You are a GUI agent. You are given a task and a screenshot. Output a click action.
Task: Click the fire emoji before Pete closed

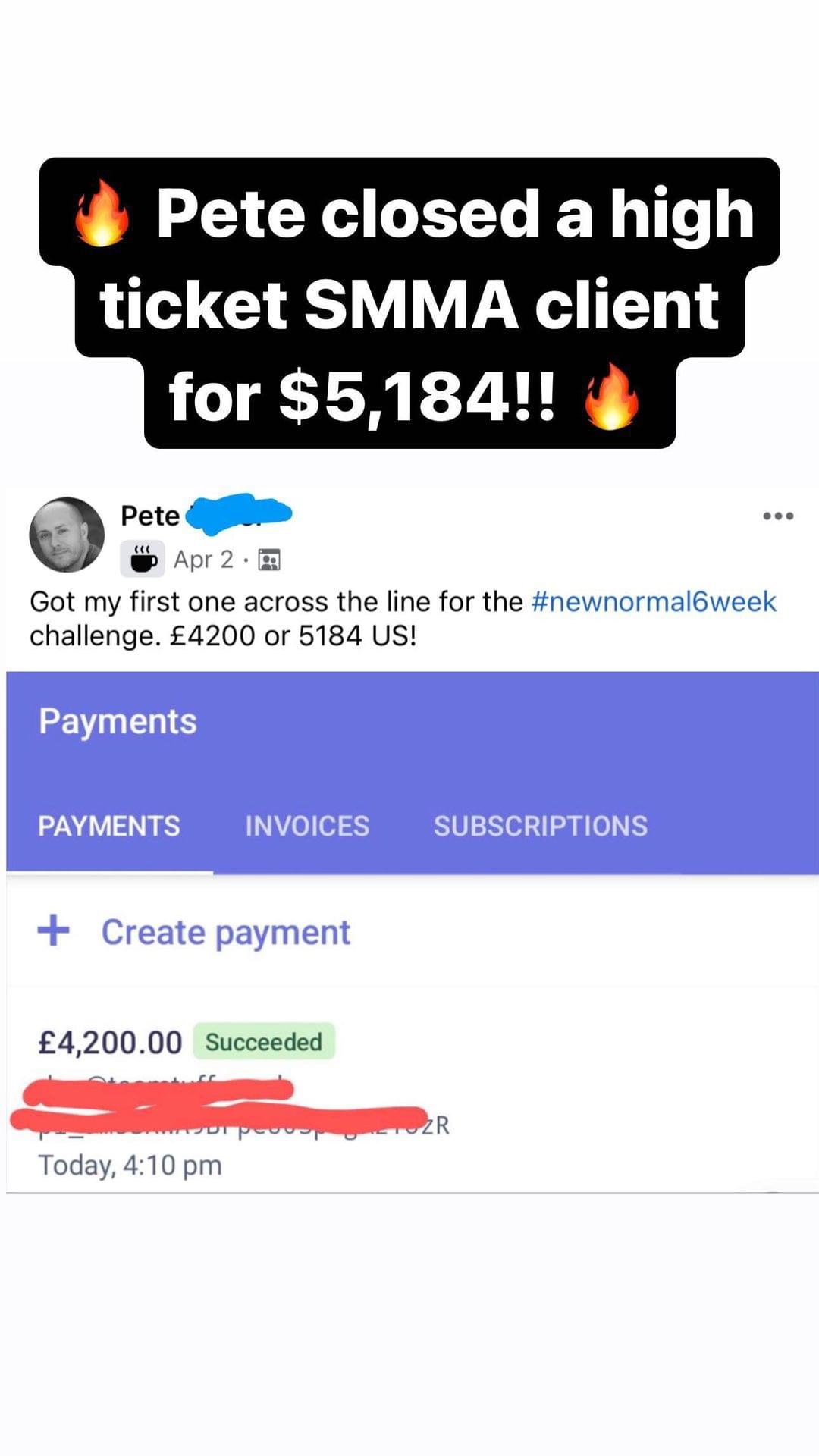102,214
